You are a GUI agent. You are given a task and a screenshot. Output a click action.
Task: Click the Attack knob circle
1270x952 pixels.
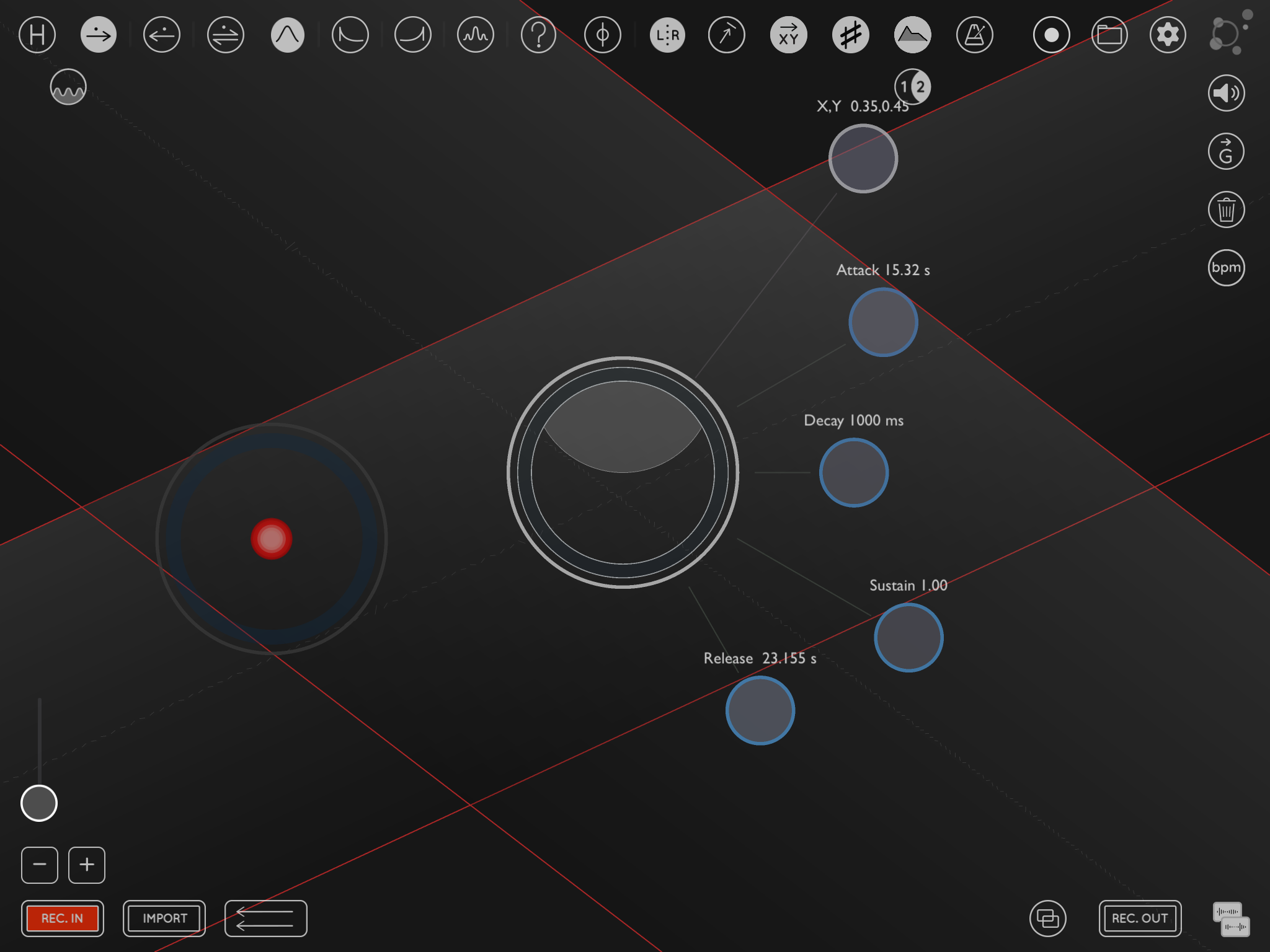click(x=883, y=322)
